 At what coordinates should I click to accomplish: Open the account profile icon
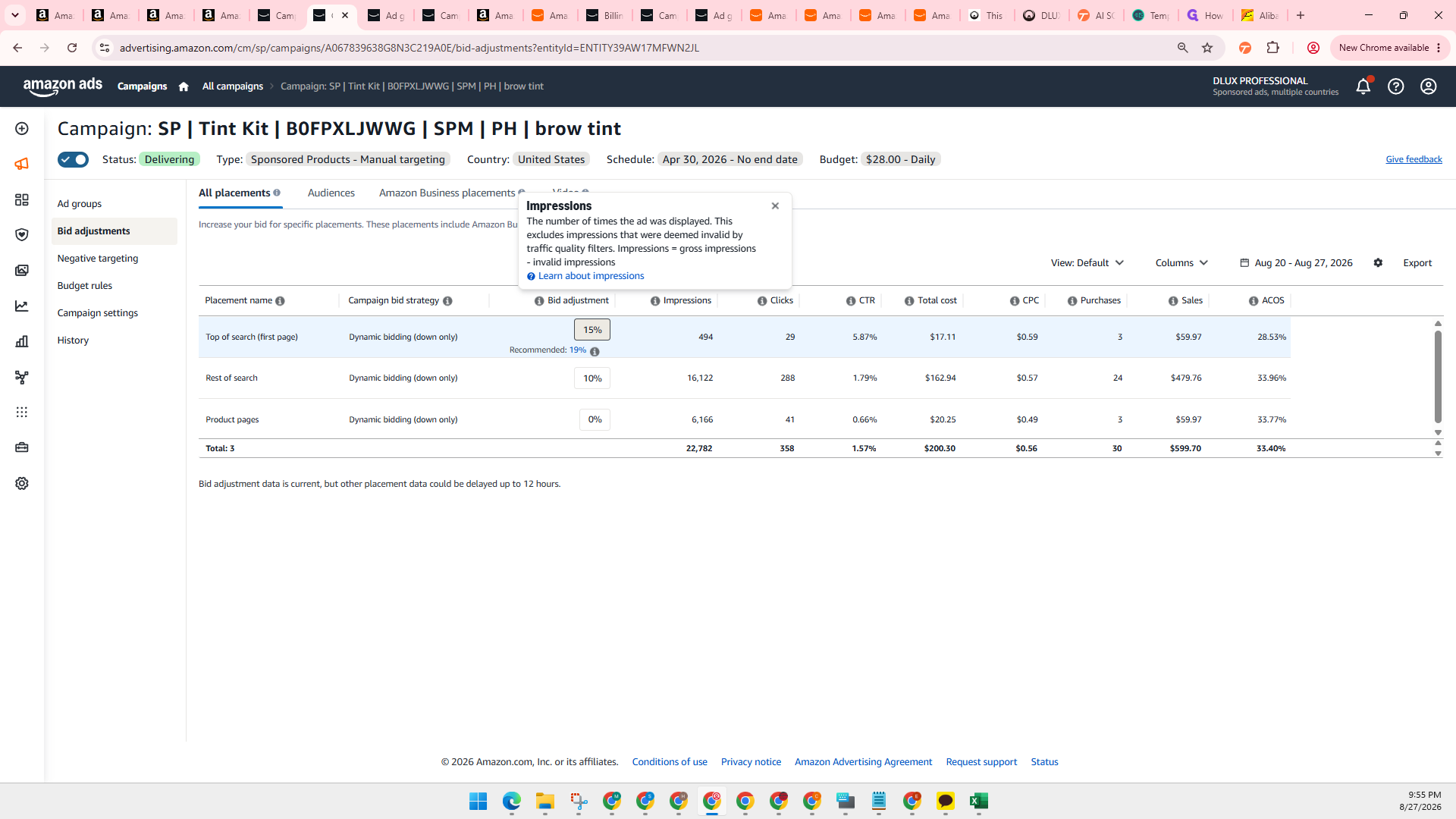(x=1428, y=86)
